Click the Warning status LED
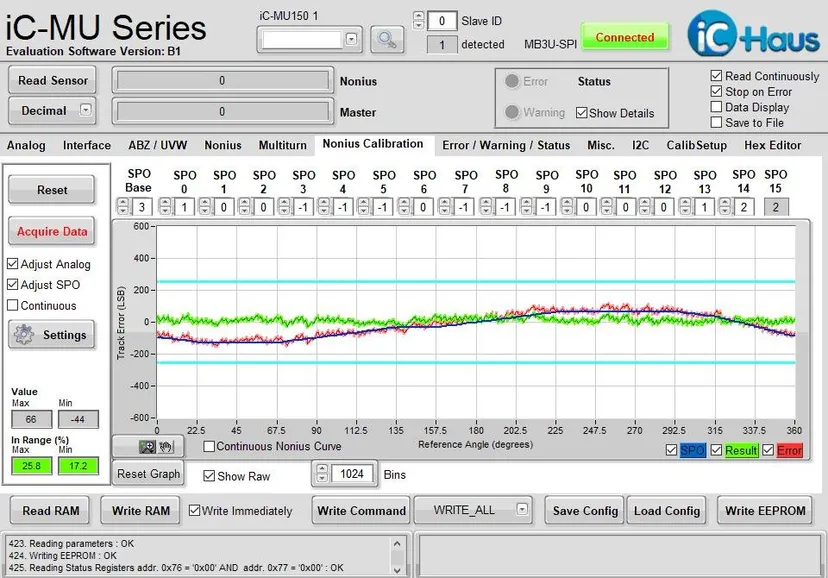The image size is (828, 578). point(512,112)
